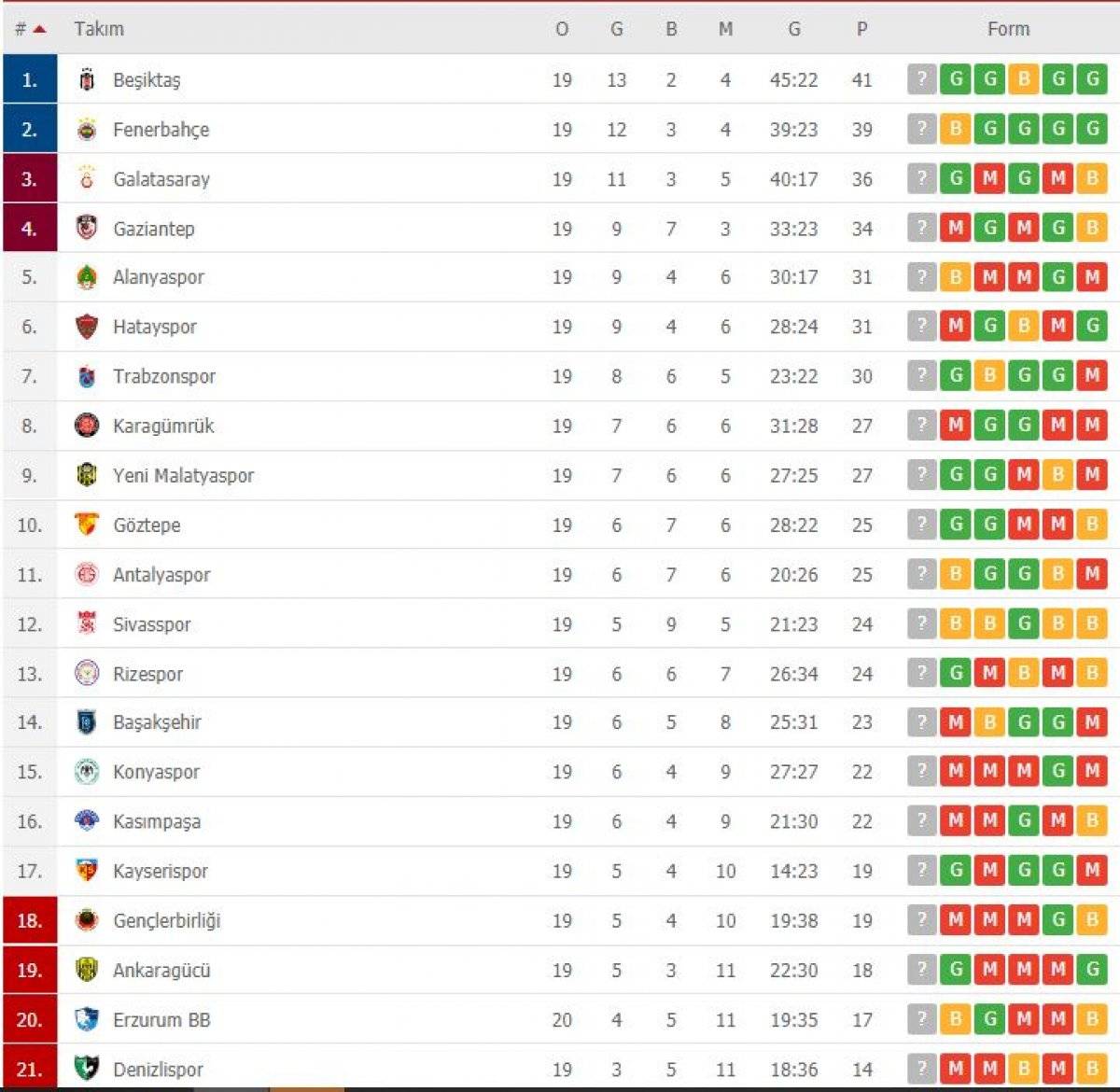
Task: Click the Form column header
Action: (1008, 29)
